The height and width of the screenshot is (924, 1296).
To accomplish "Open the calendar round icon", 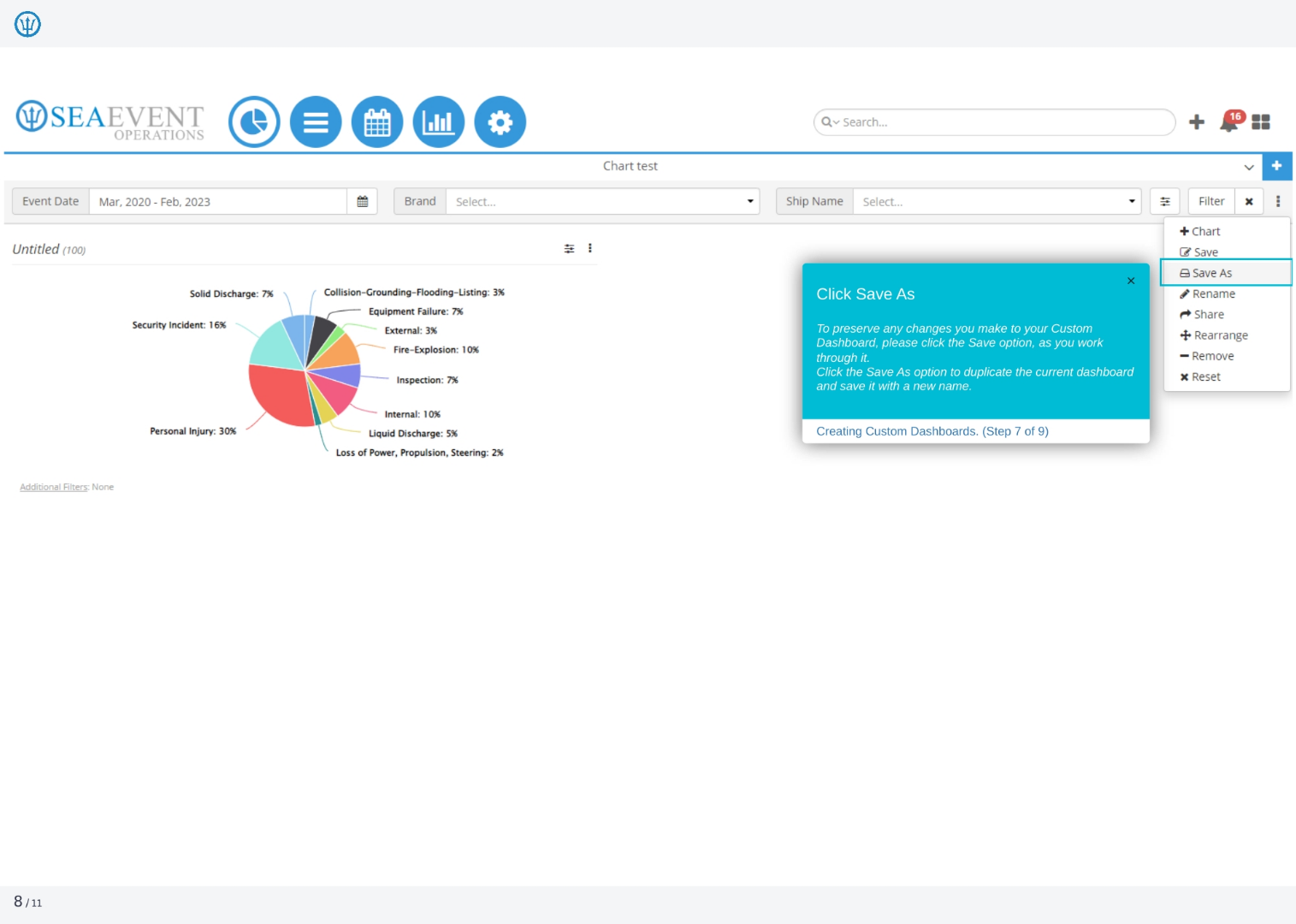I will point(377,122).
